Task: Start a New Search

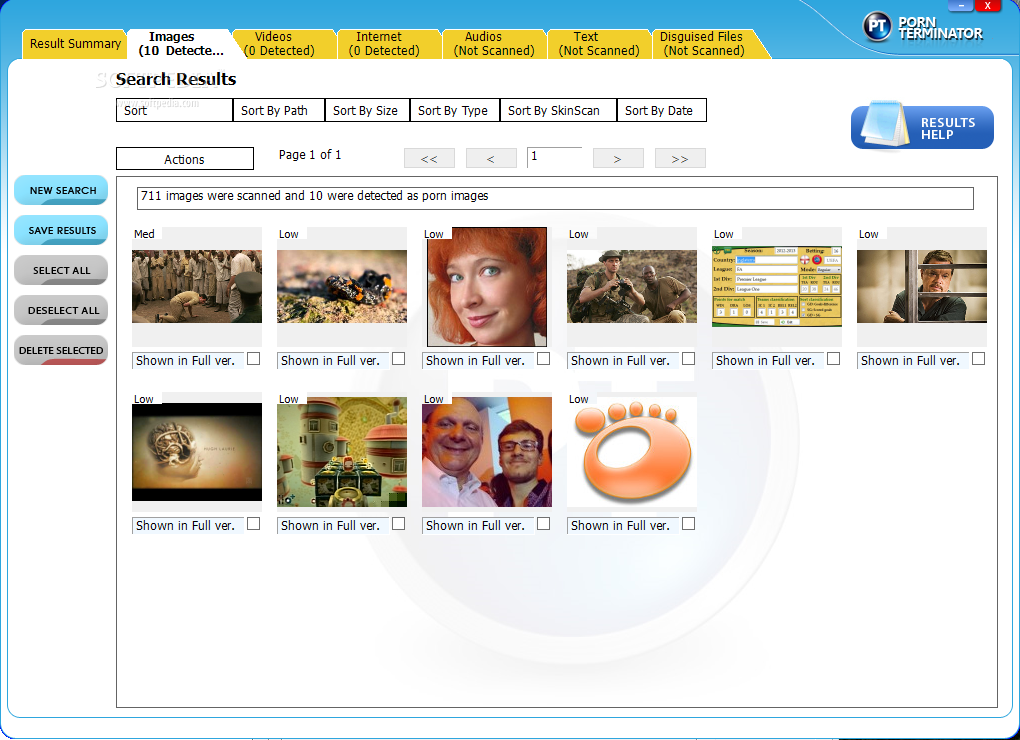Action: pyautogui.click(x=61, y=191)
